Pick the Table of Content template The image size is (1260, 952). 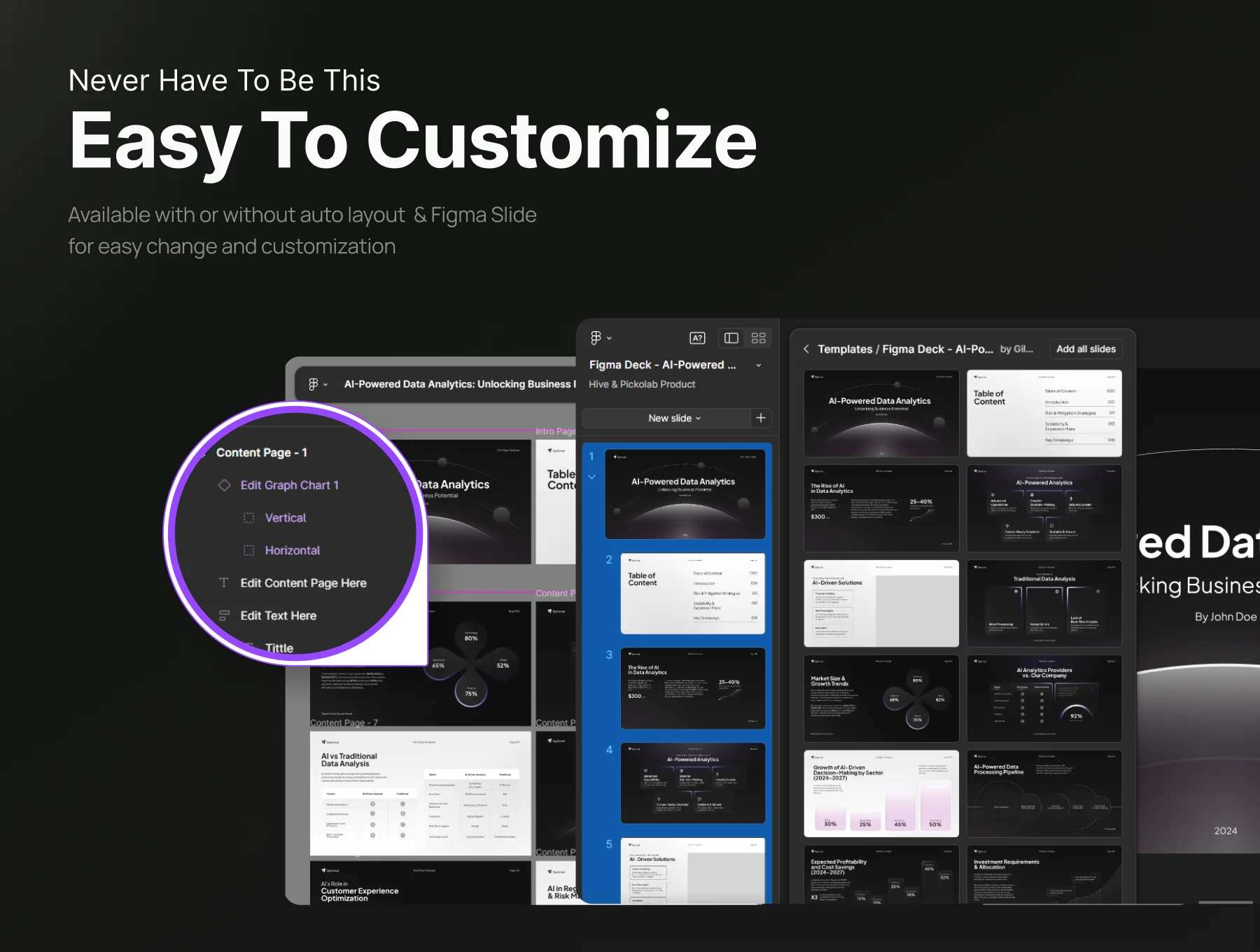(1044, 414)
